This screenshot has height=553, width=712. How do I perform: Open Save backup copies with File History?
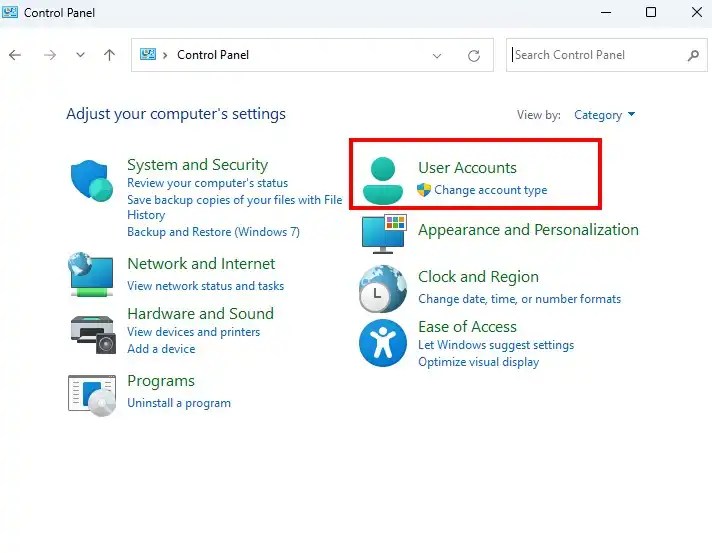point(235,207)
